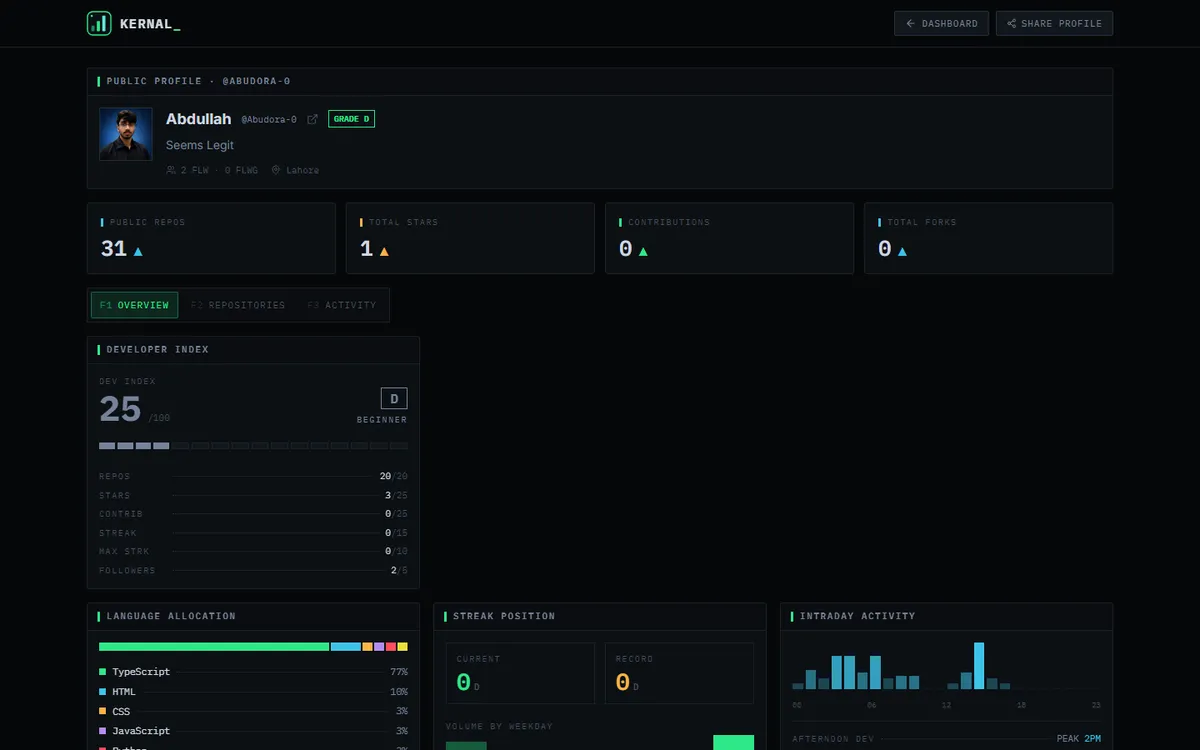Viewport: 1200px width, 750px height.
Task: Click the '0 FLWG' following count
Action: pyautogui.click(x=241, y=170)
